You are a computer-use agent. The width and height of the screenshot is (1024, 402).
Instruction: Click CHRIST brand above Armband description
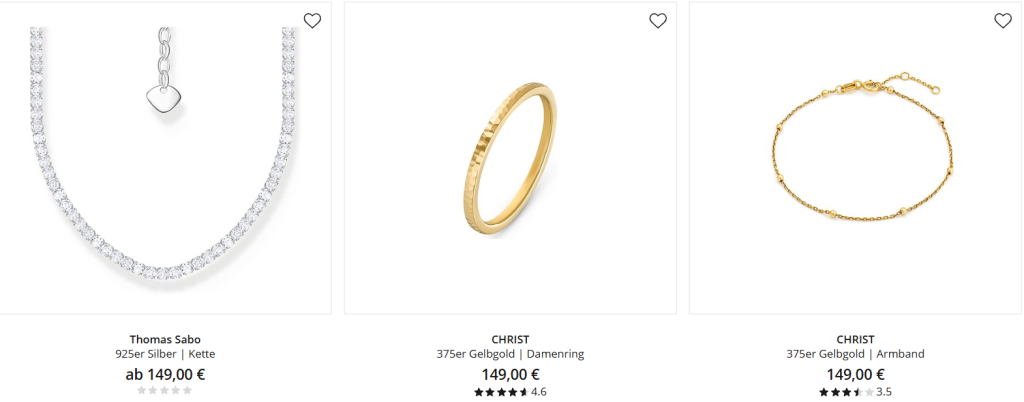[x=856, y=339]
